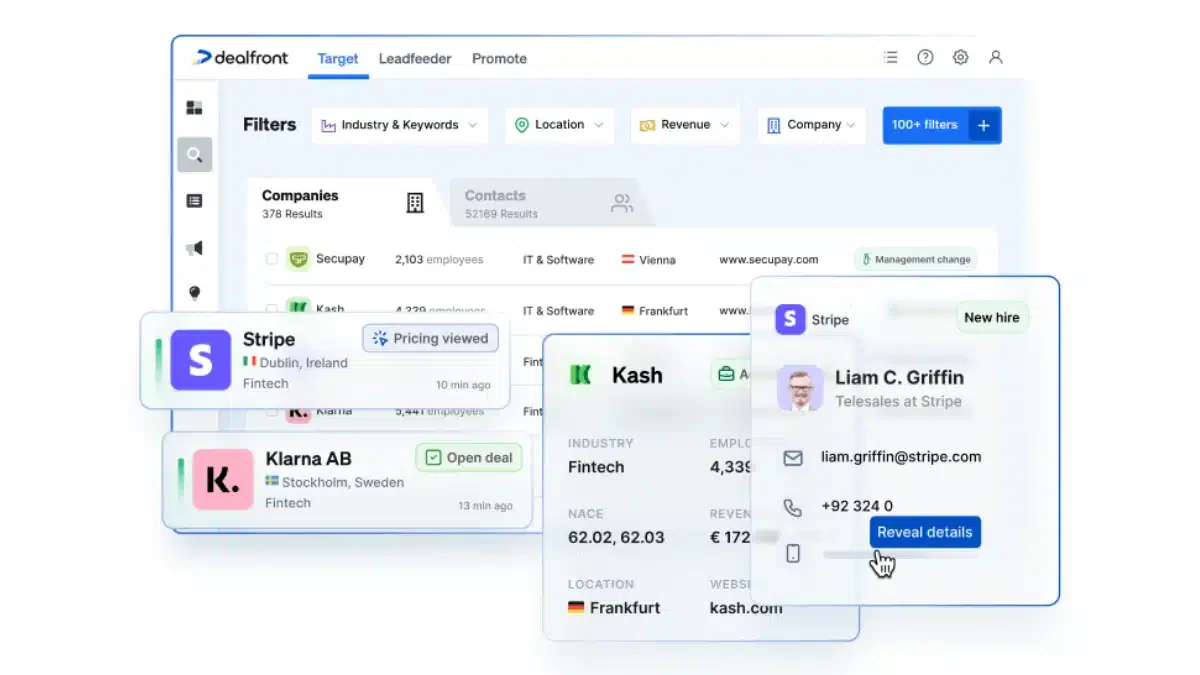The image size is (1200, 675).
Task: Click the email envelope icon
Action: pos(793,457)
